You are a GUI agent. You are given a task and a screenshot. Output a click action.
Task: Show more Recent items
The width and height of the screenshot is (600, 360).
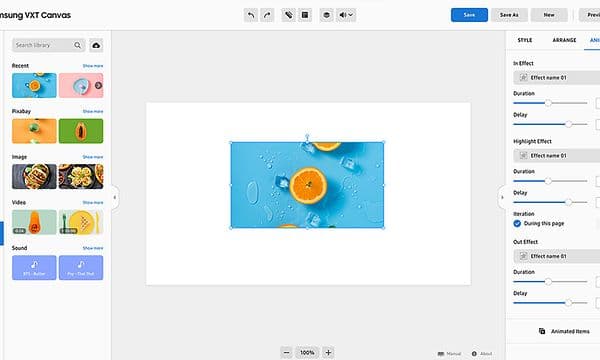(93, 66)
